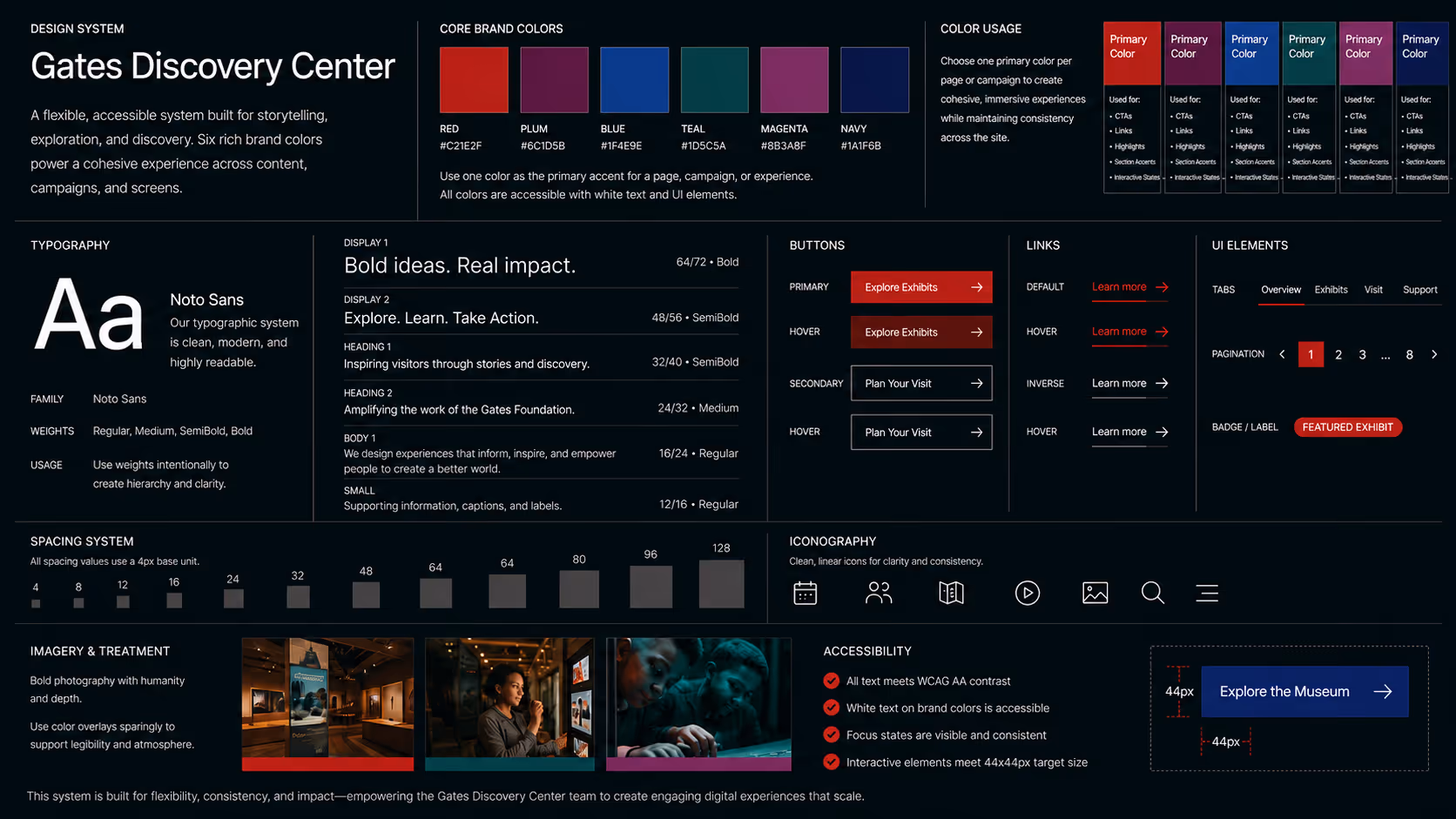The width and height of the screenshot is (1456, 819).
Task: Click the teal Primary Color usage card
Action: (x=1309, y=107)
